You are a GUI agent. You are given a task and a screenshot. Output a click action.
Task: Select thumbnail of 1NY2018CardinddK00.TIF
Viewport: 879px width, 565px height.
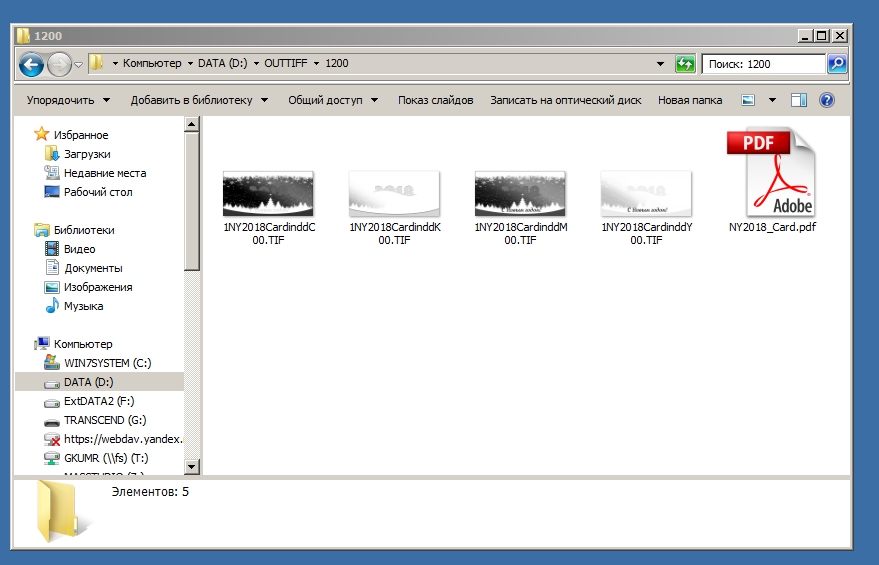coord(394,193)
